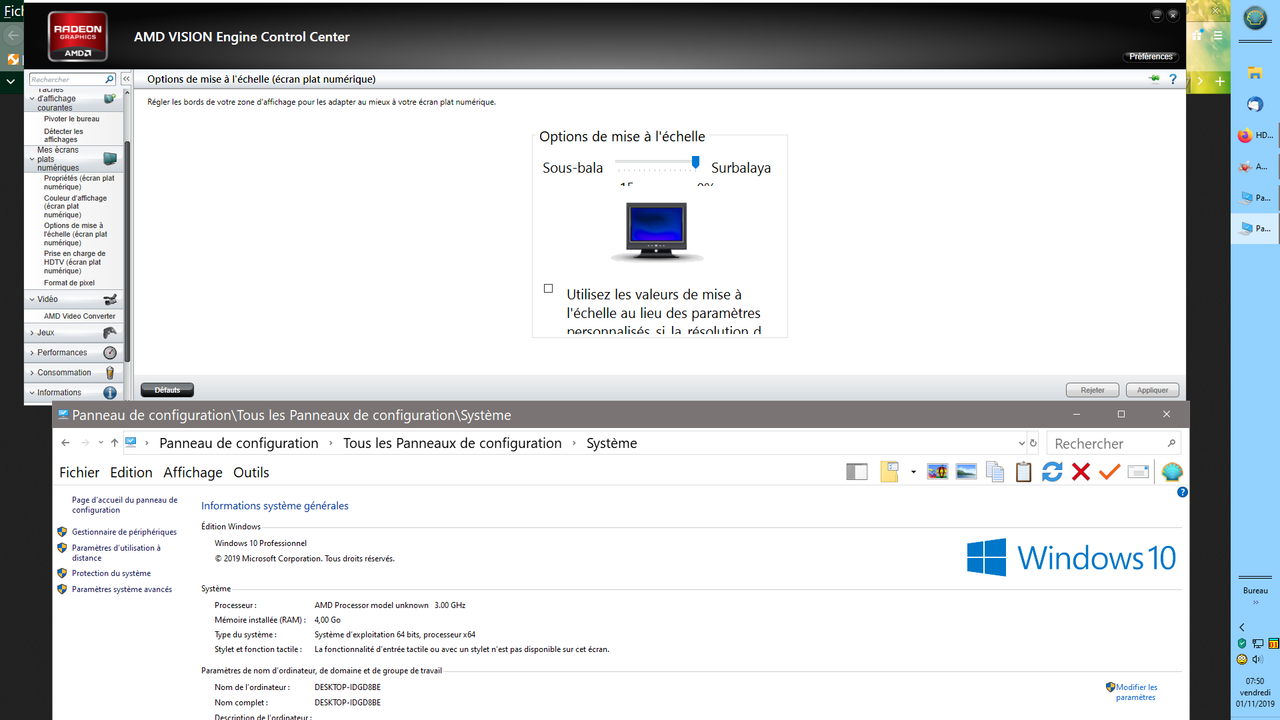1280x720 pixels.
Task: Click search magnifier in AMD sidebar
Action: [111, 79]
